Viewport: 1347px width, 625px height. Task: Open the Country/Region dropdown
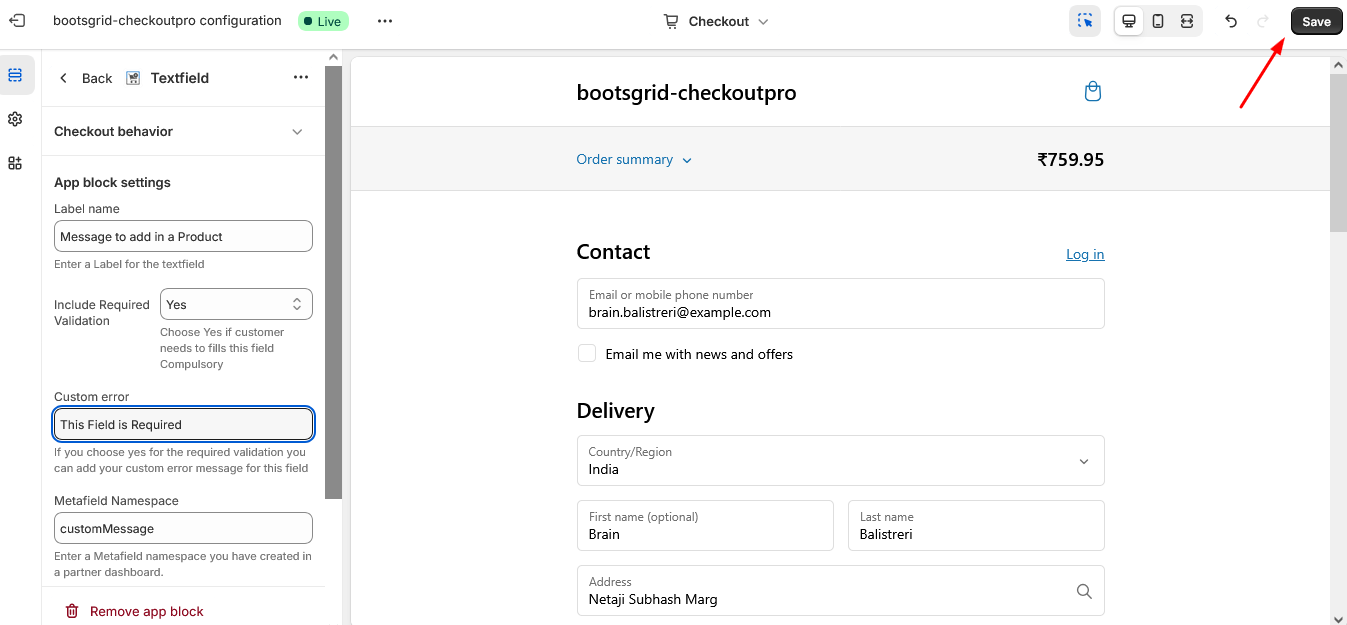click(x=840, y=460)
